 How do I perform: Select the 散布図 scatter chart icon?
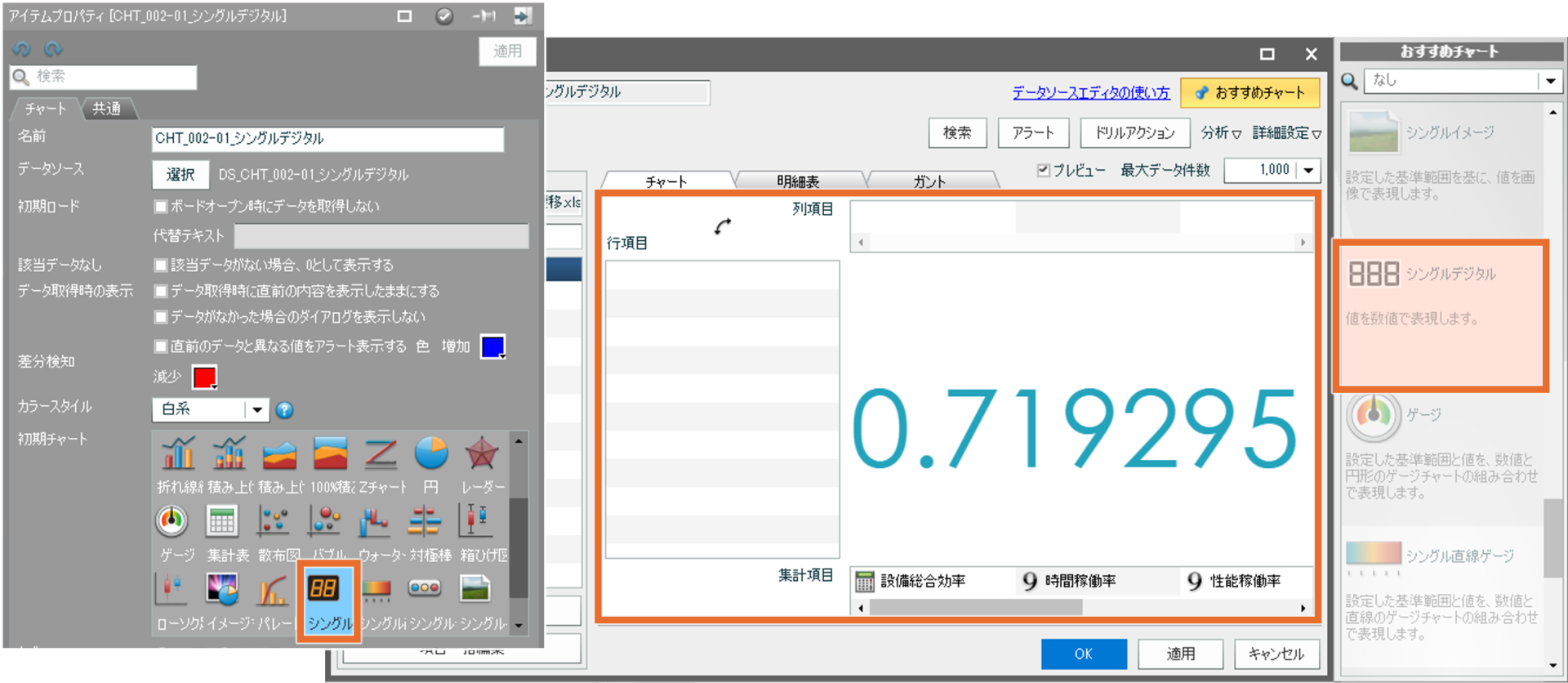(273, 521)
